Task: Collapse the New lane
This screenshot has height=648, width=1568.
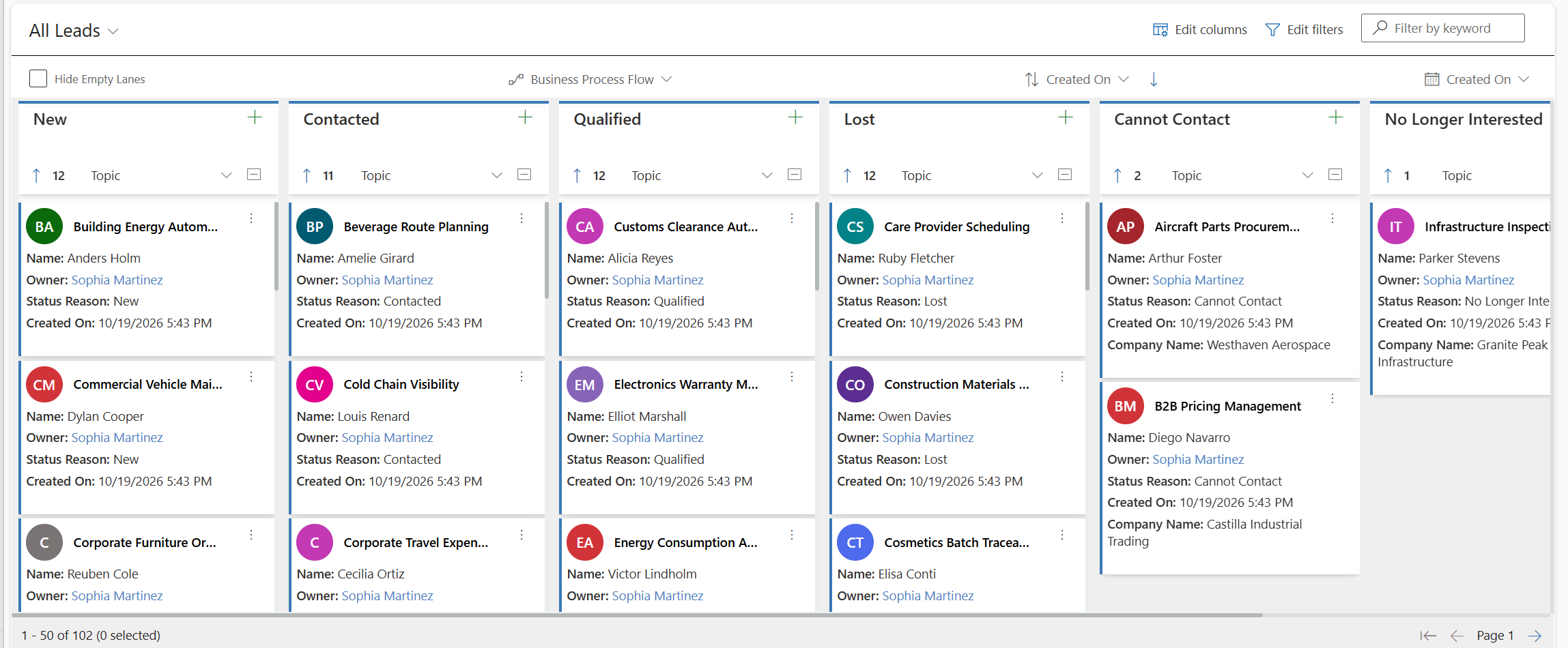Action: click(254, 175)
